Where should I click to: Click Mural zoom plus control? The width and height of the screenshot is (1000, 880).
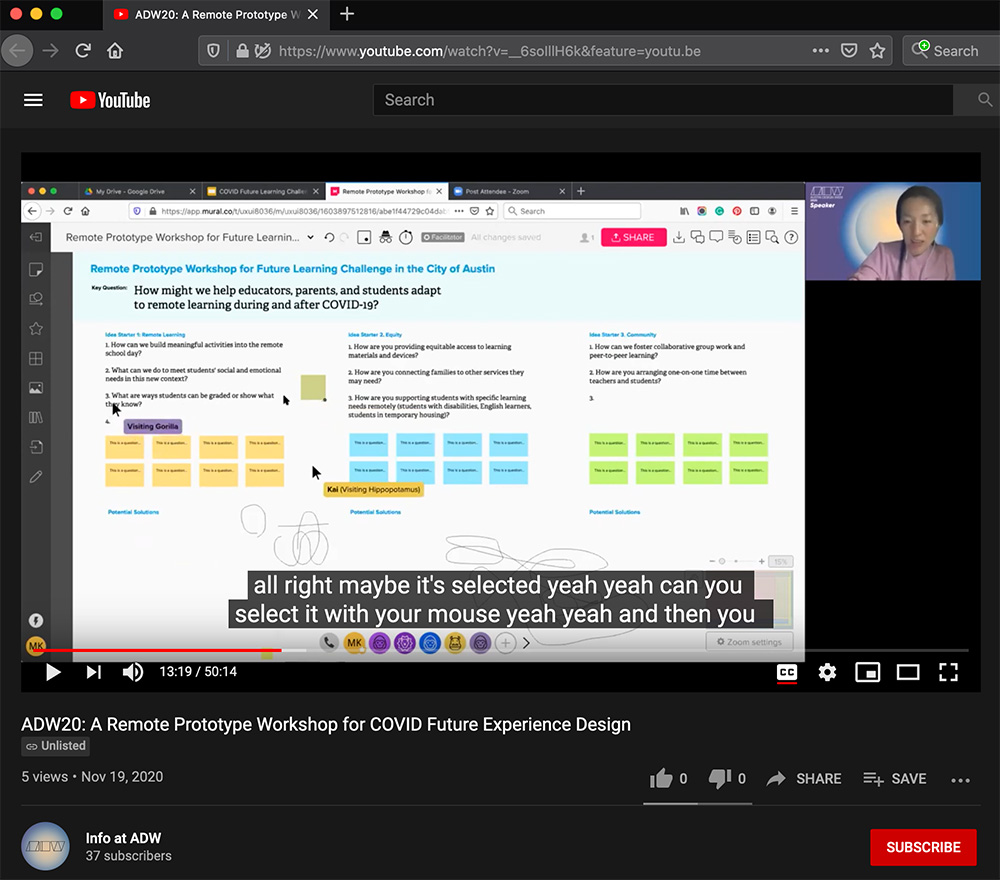click(x=761, y=561)
